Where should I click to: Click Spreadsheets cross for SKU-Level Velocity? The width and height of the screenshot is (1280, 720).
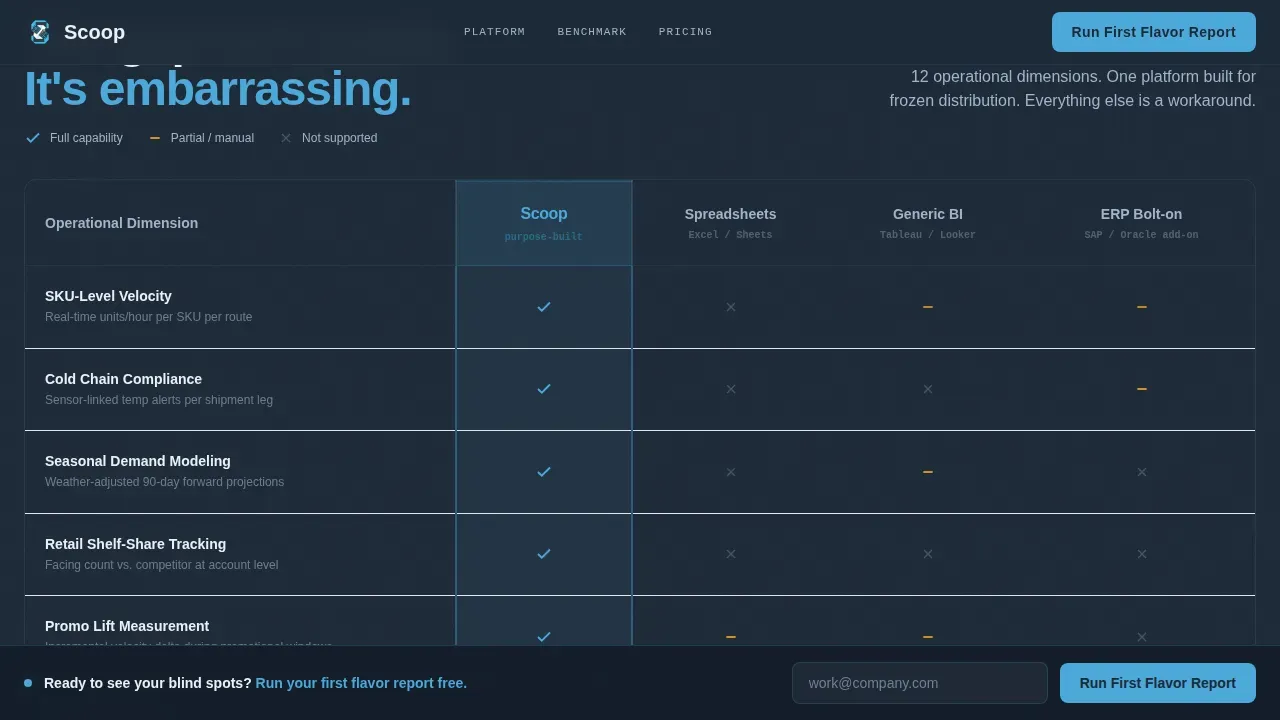click(731, 307)
